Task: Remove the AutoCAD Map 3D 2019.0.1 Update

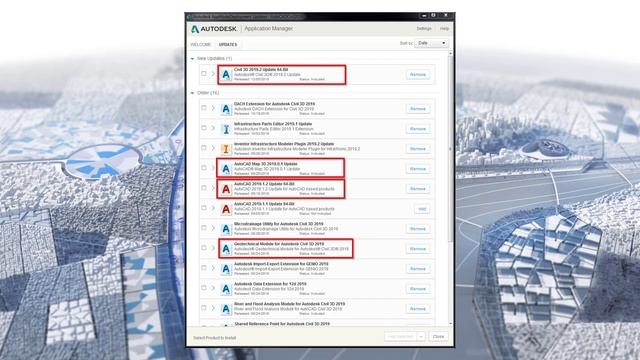Action: [418, 169]
